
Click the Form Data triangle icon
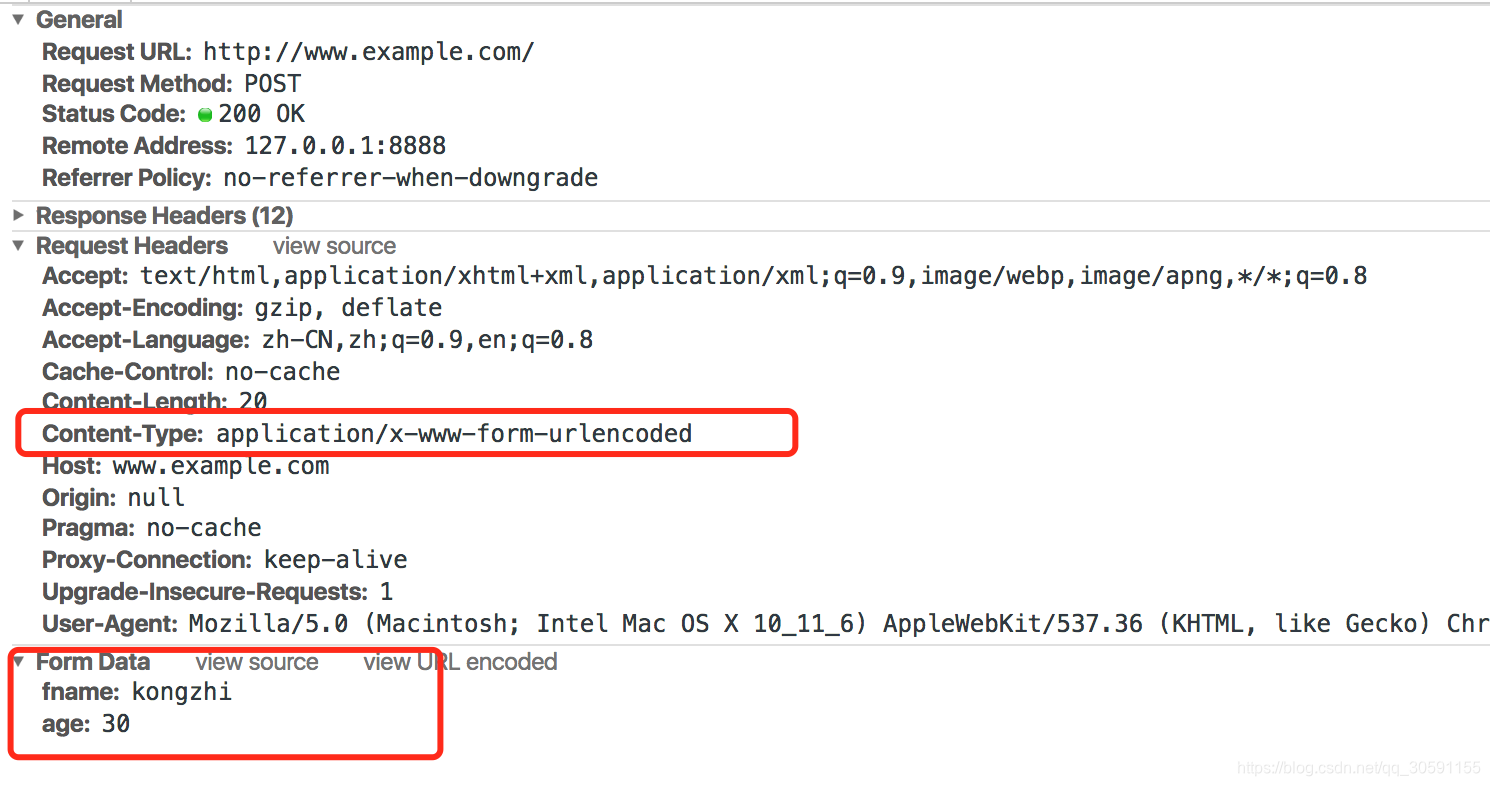coord(18,661)
